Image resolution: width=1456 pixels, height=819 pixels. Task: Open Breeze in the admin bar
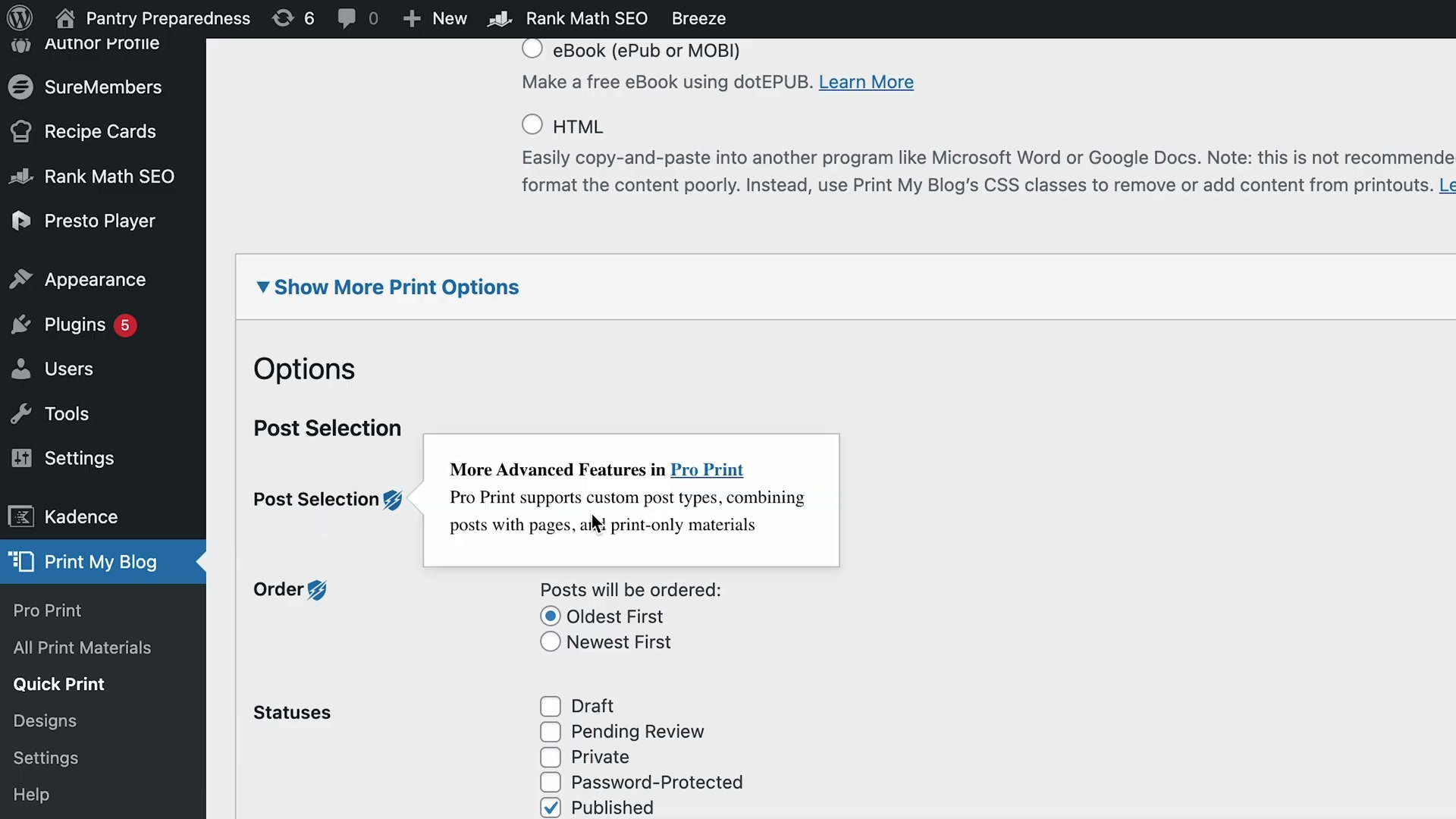pos(698,18)
